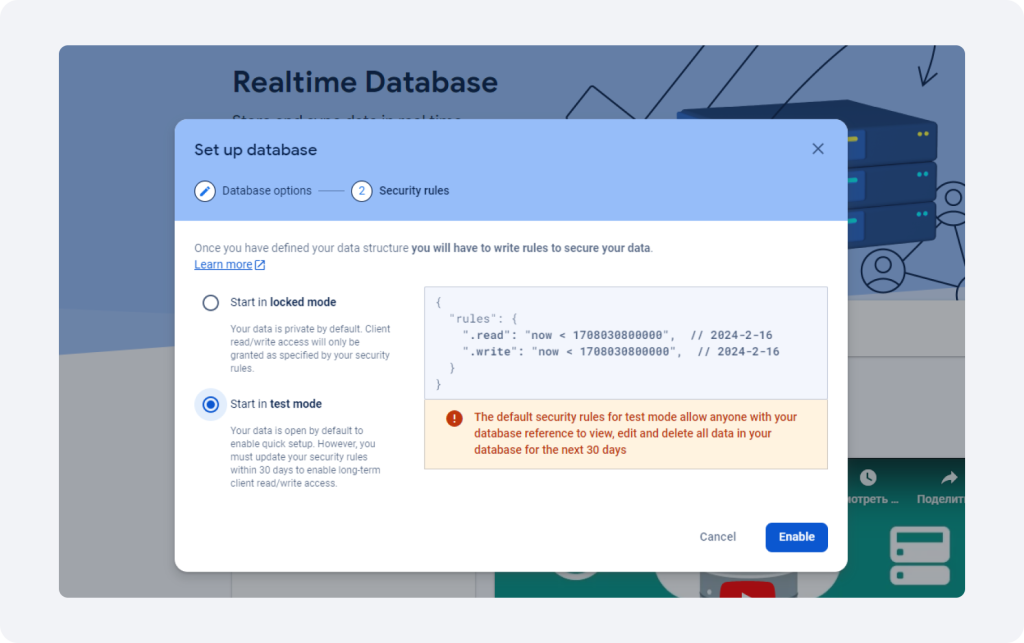Click the locked mode description paragraph
Screen dimensions: 1024x643
[x=310, y=349]
